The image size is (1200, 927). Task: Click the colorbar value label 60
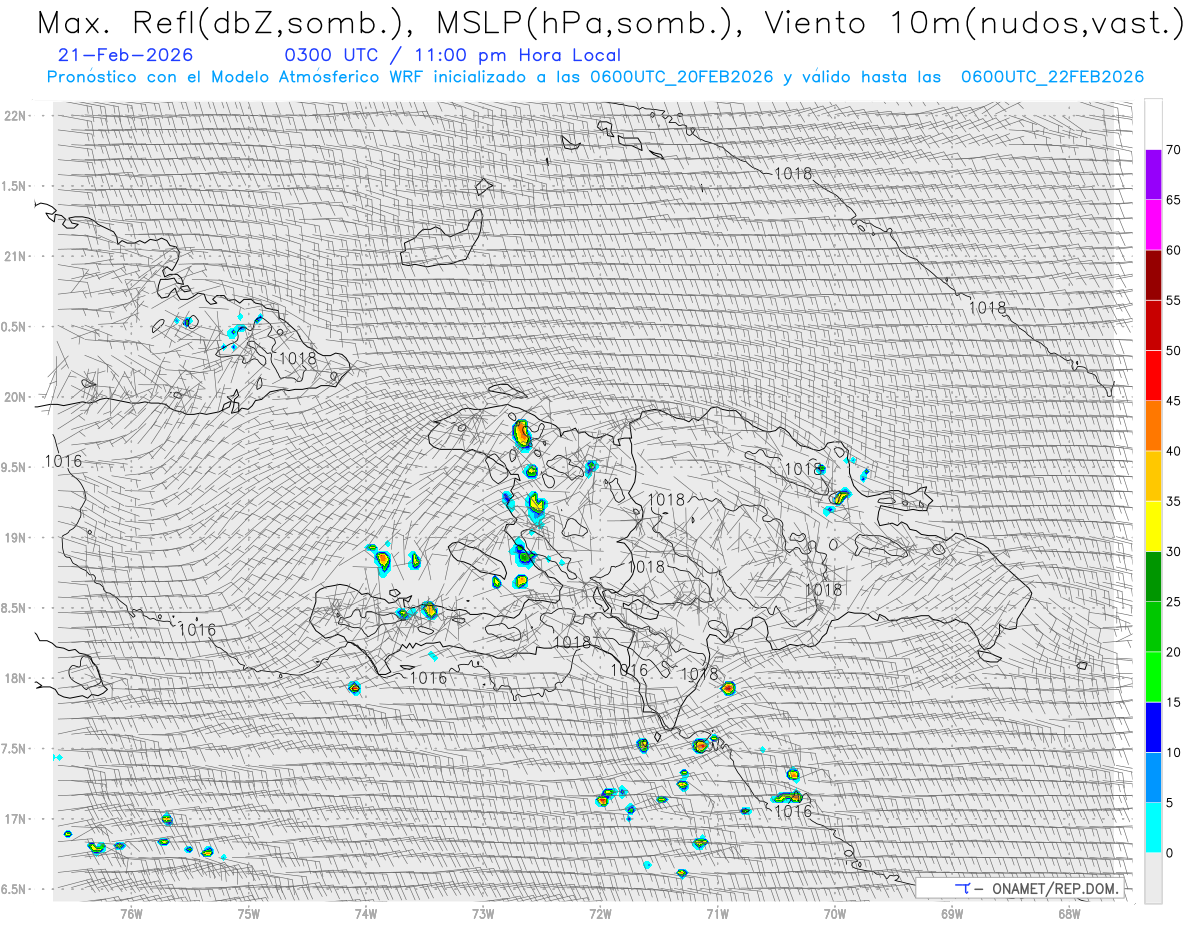[1175, 250]
